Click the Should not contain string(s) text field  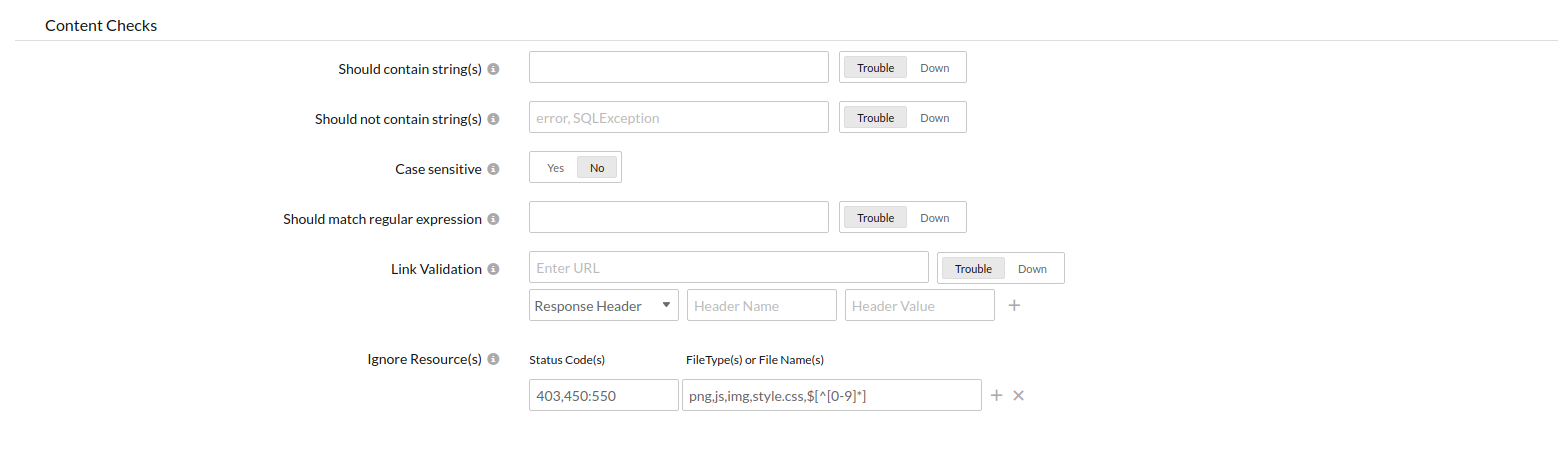(678, 118)
